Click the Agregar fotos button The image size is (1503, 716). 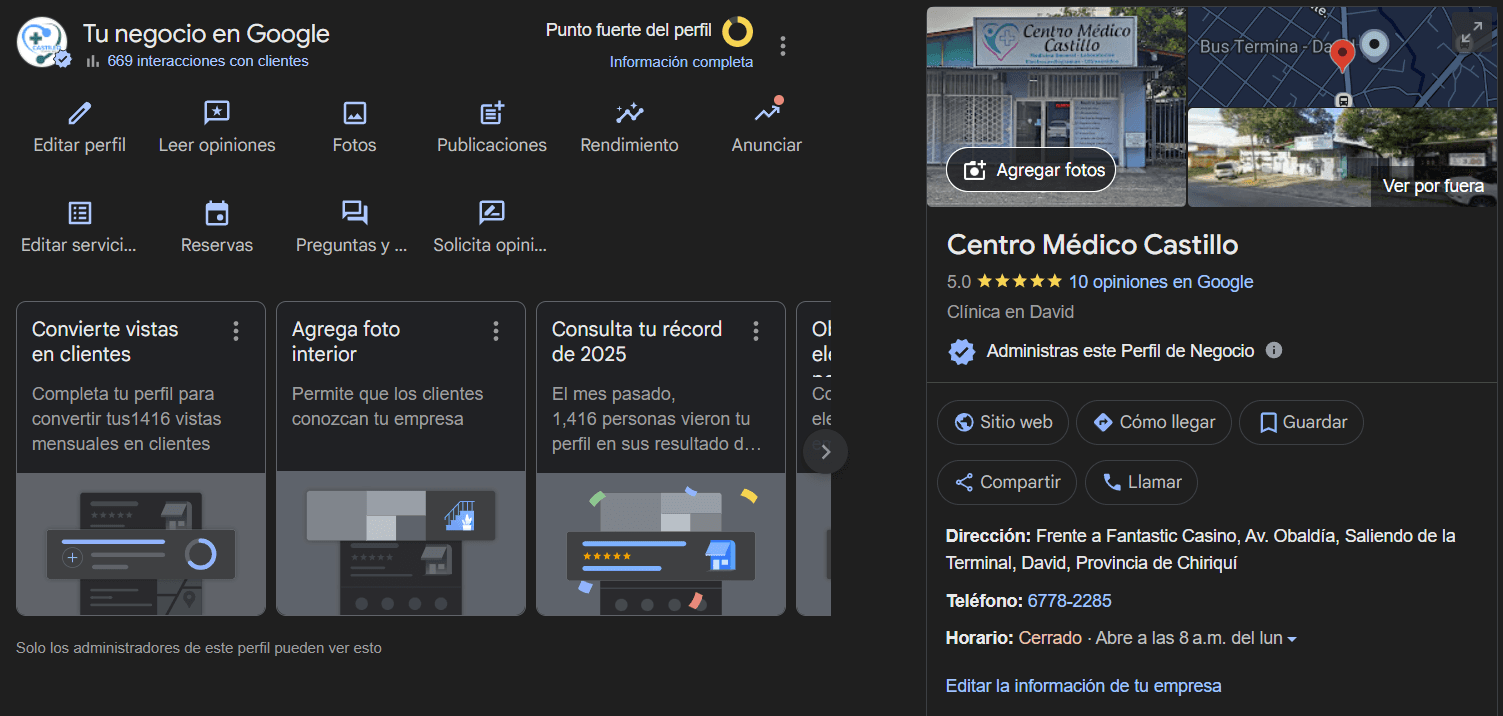tap(1031, 170)
